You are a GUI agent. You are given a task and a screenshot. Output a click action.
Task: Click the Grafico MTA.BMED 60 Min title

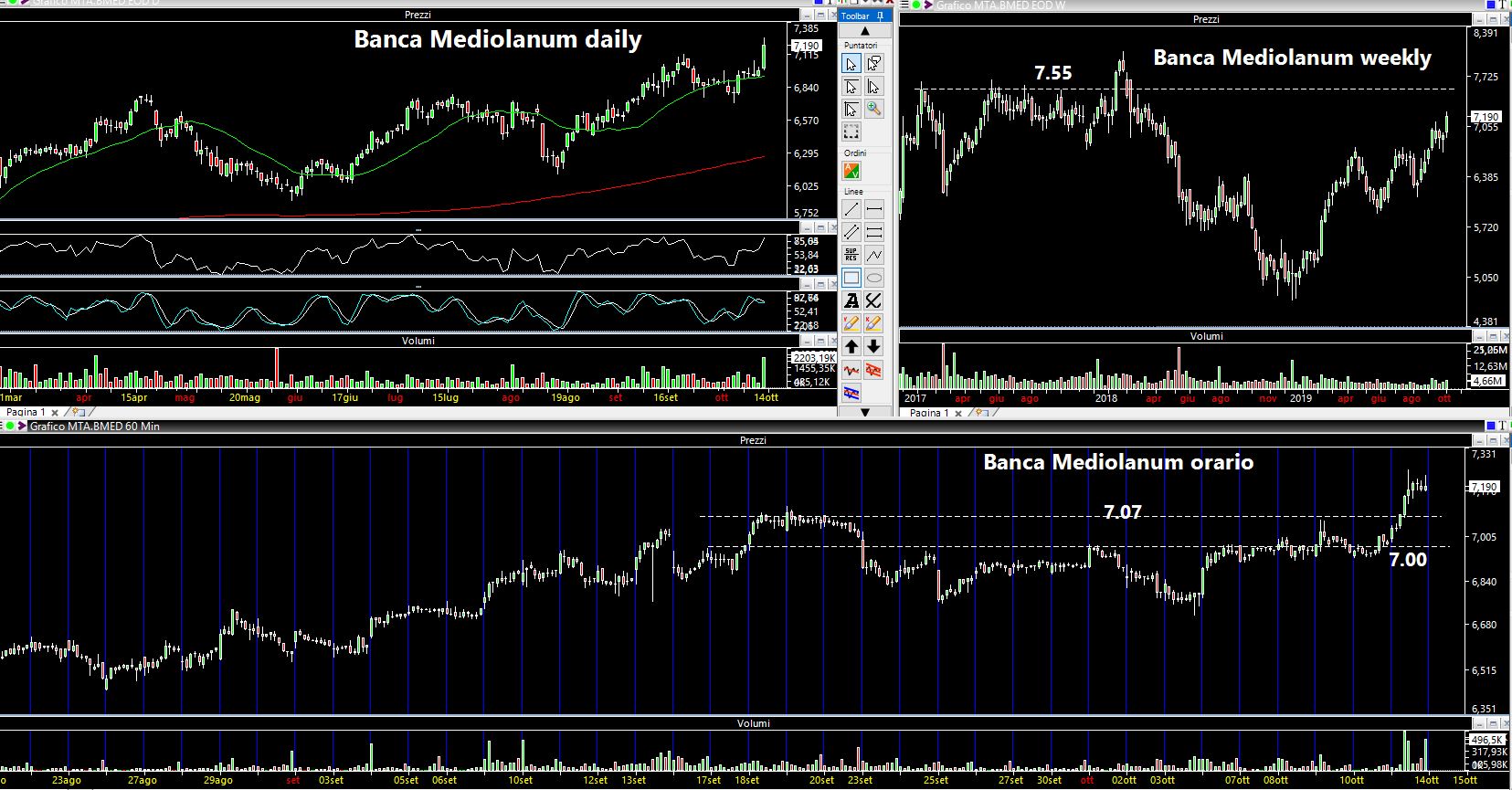[x=94, y=427]
